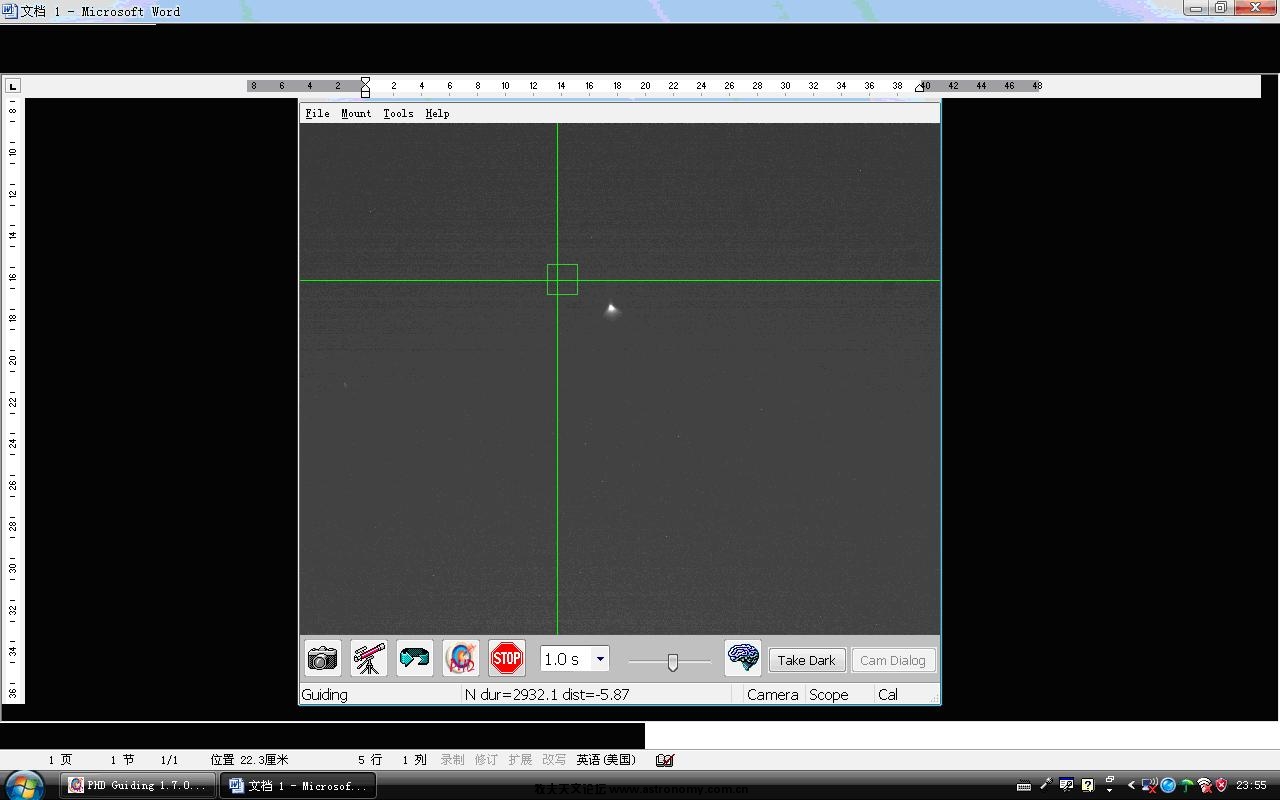The height and width of the screenshot is (800, 1280).
Task: Click the spelling check book icon
Action: (665, 760)
